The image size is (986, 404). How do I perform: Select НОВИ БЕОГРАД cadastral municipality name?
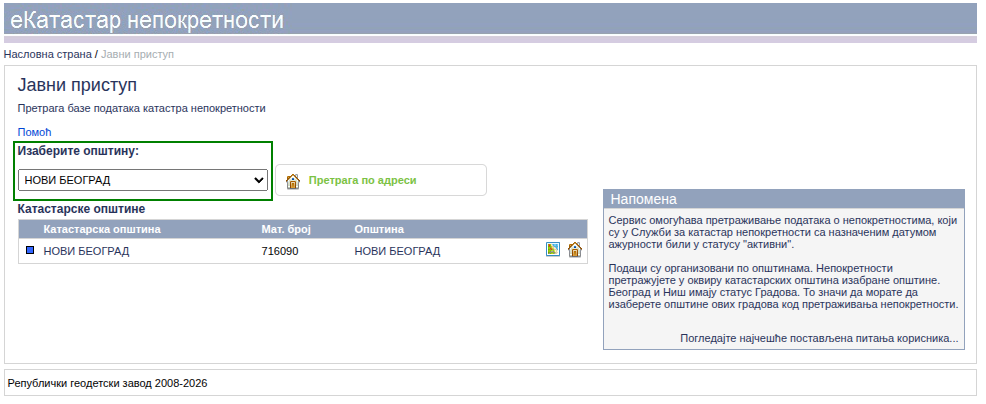[86, 251]
